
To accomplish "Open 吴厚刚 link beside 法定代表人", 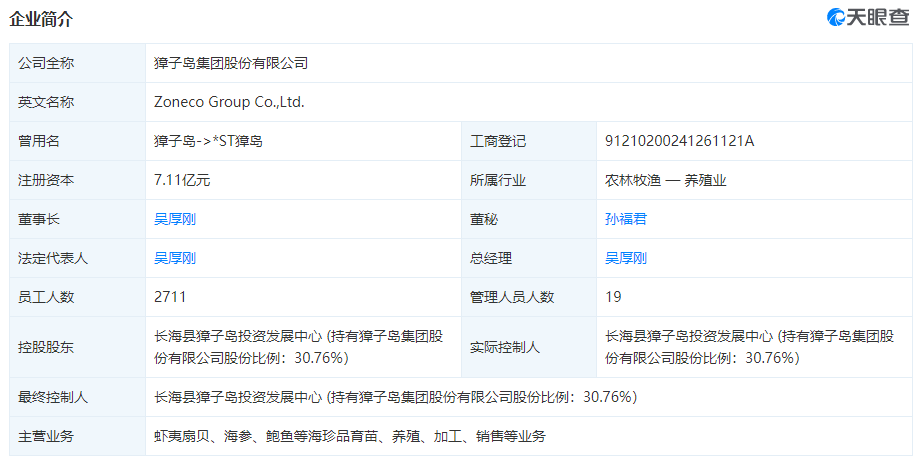I will [175, 258].
